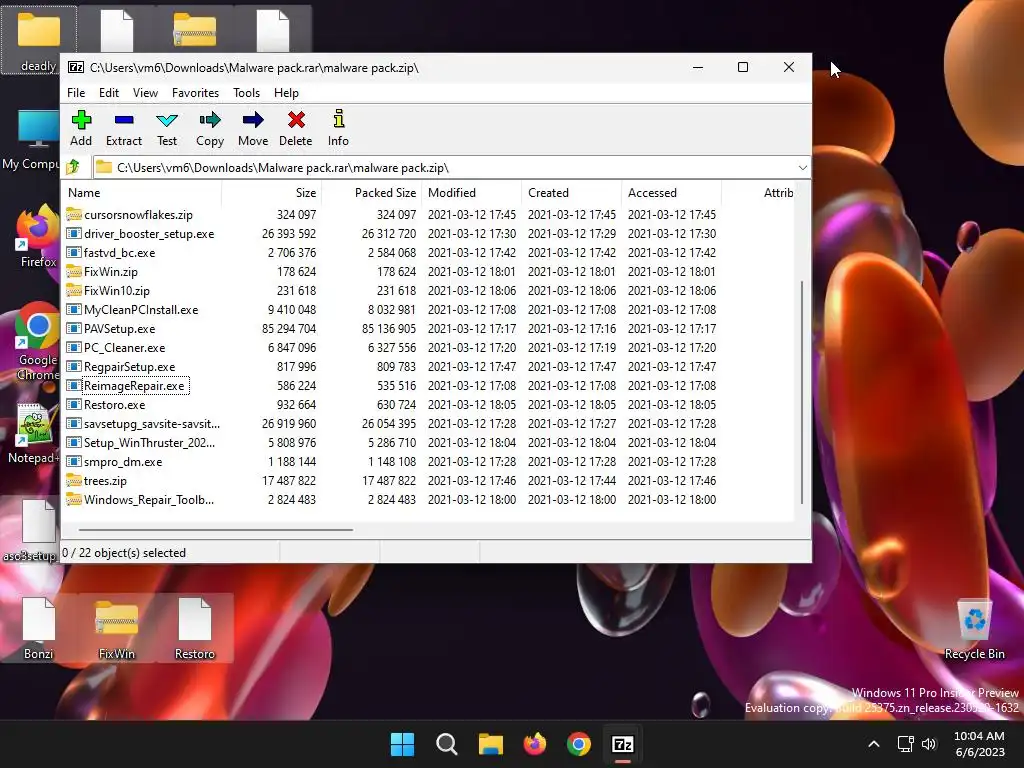Select Firefox desktop shortcut

[38, 236]
